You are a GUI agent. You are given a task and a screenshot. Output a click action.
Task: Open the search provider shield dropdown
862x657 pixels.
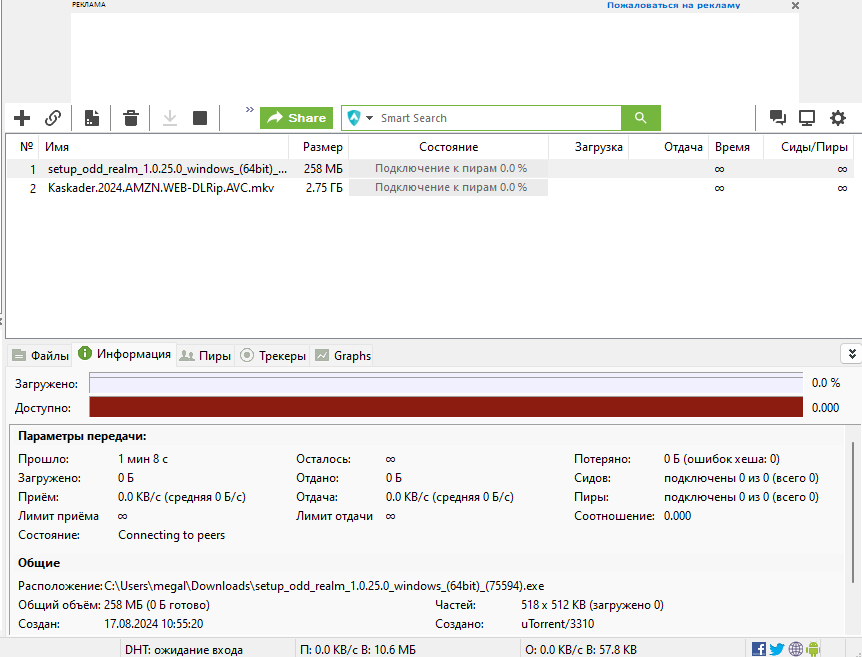pyautogui.click(x=360, y=118)
